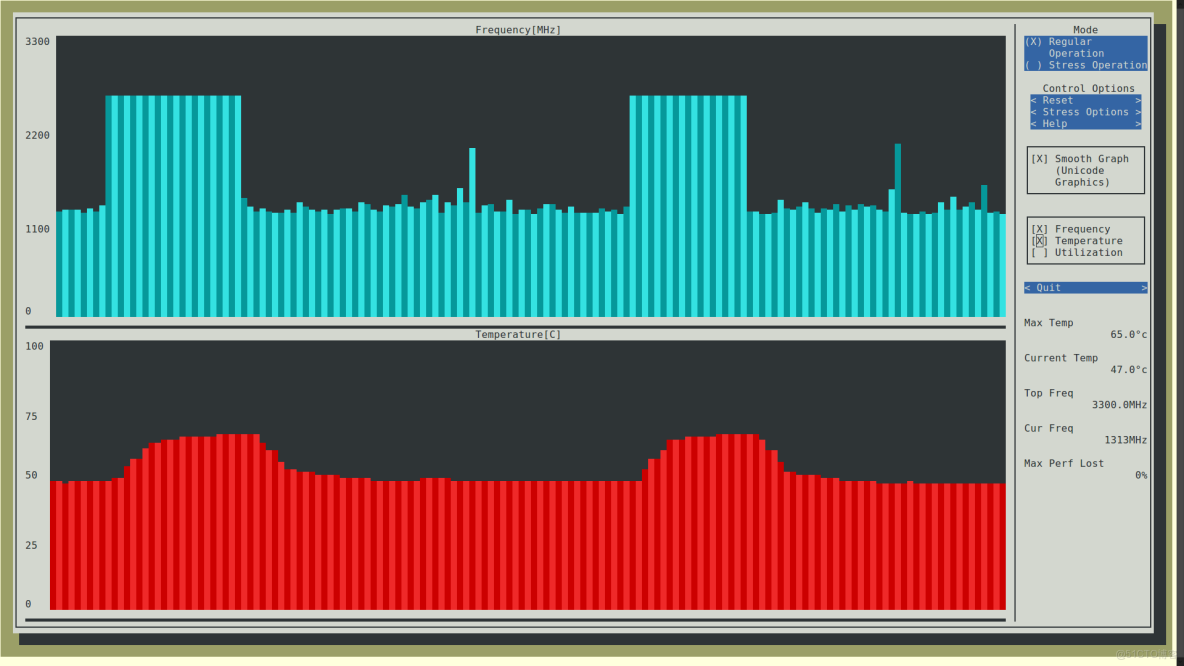1184x666 pixels.
Task: Select the Regular Operation mode radio
Action: click(1085, 48)
